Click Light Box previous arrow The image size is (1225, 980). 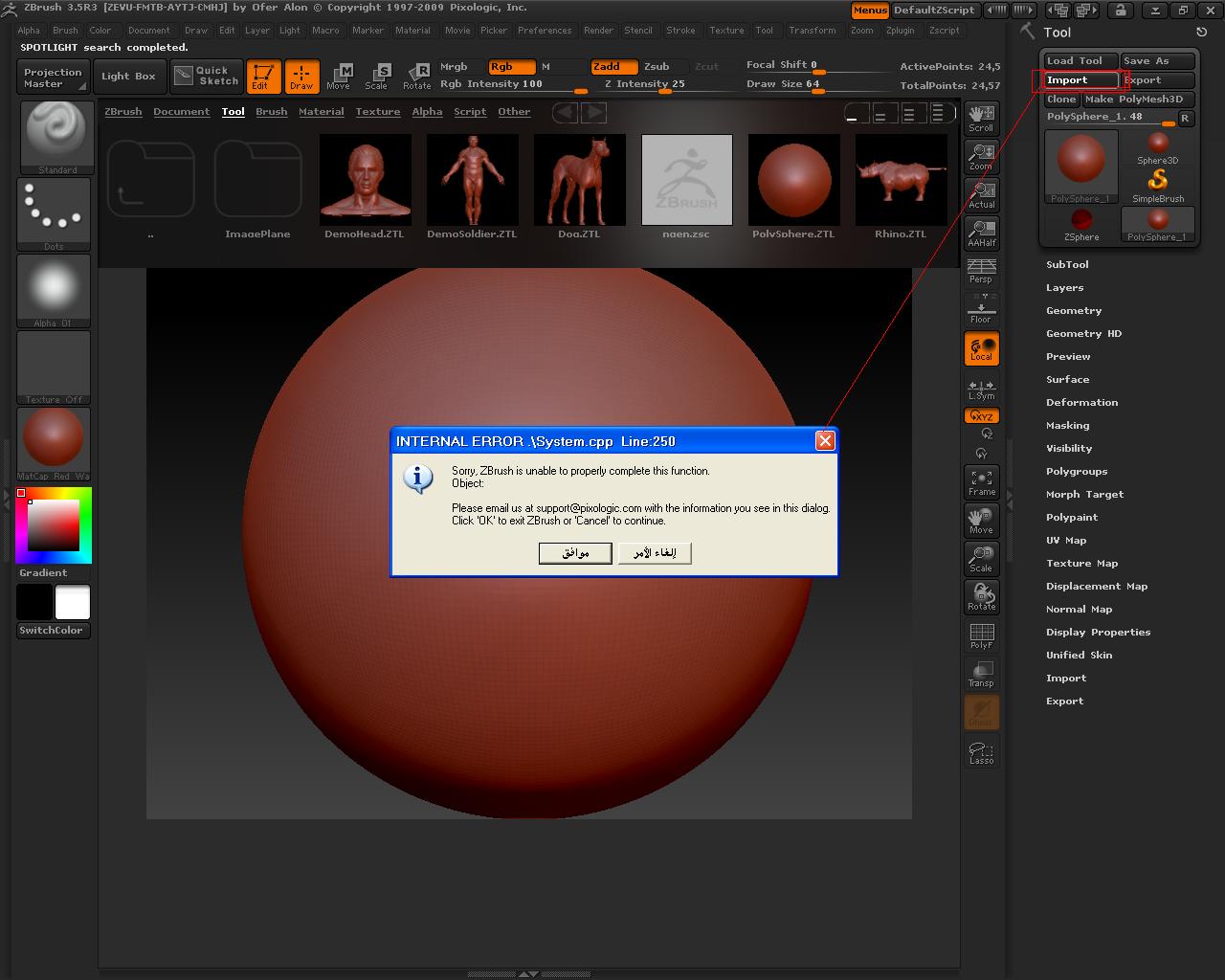(565, 112)
